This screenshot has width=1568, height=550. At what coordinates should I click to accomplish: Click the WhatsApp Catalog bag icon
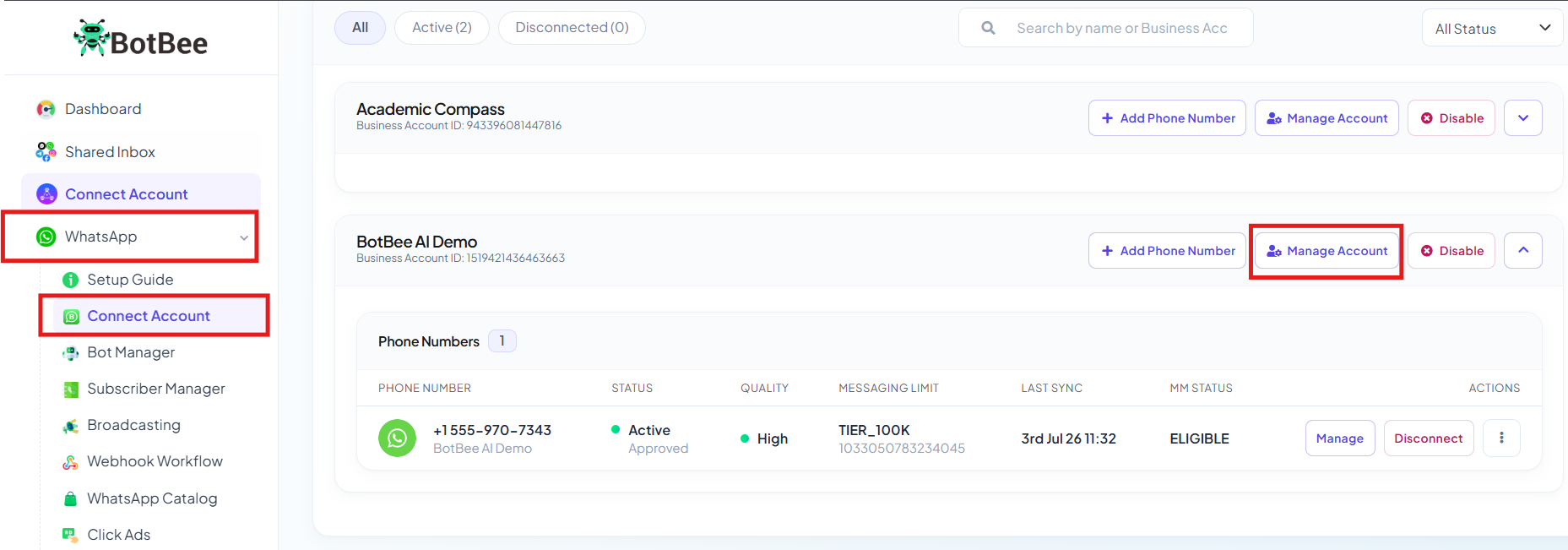tap(71, 498)
